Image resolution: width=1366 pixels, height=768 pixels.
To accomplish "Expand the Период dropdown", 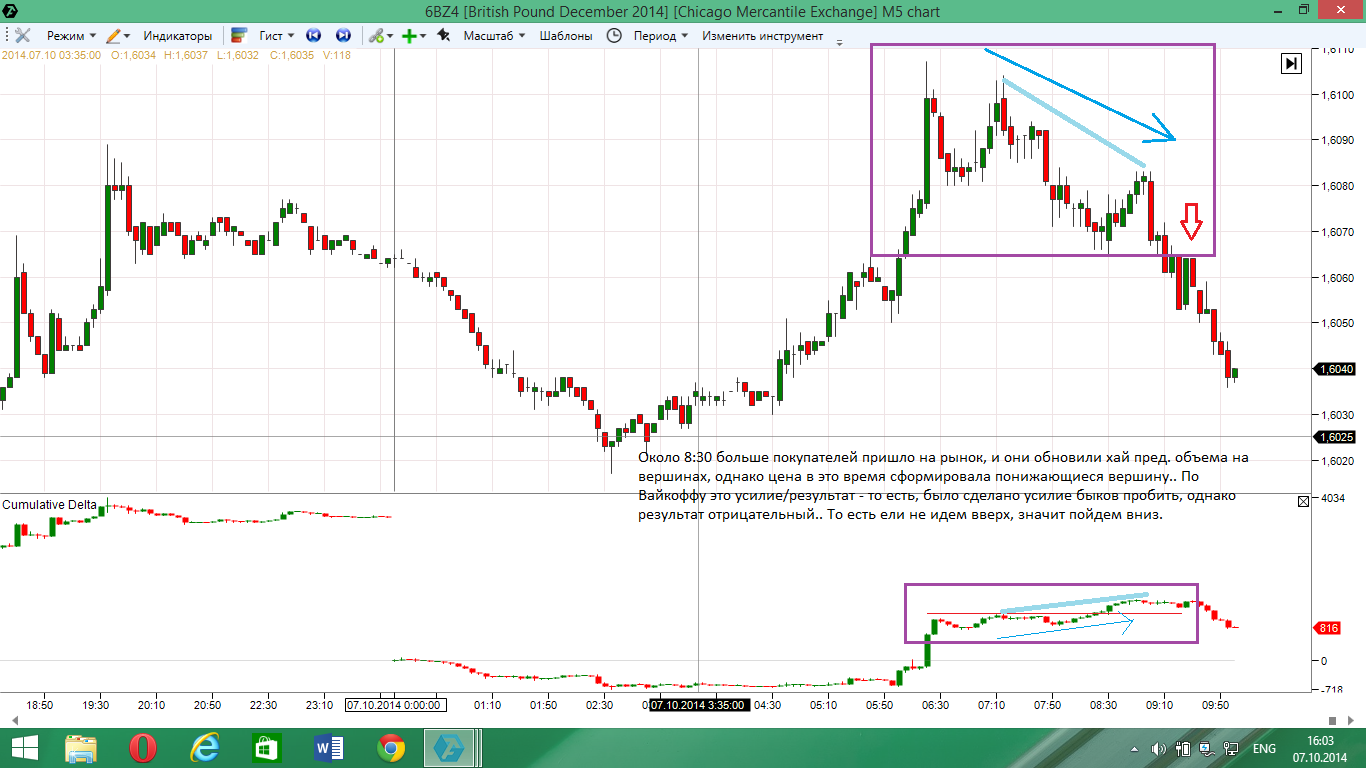I will [x=660, y=35].
